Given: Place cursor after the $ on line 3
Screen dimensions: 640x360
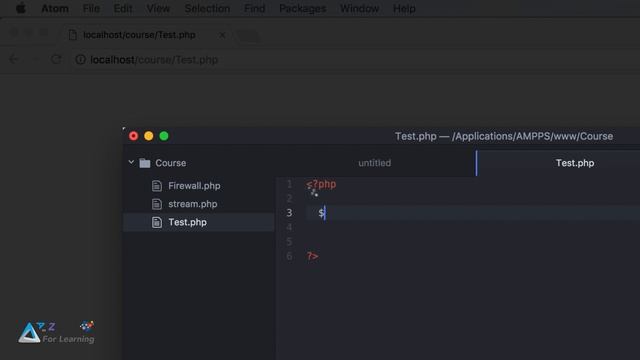Looking at the screenshot, I should point(325,213).
